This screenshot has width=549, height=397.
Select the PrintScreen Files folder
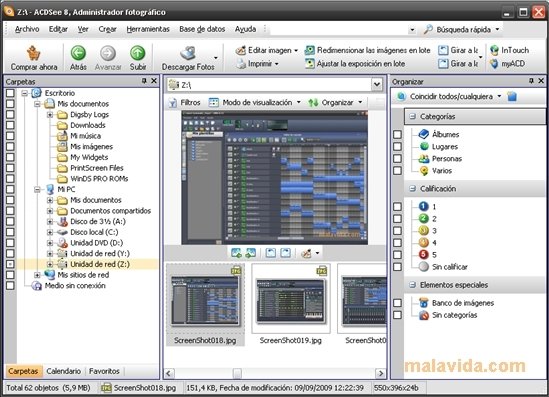coord(97,168)
